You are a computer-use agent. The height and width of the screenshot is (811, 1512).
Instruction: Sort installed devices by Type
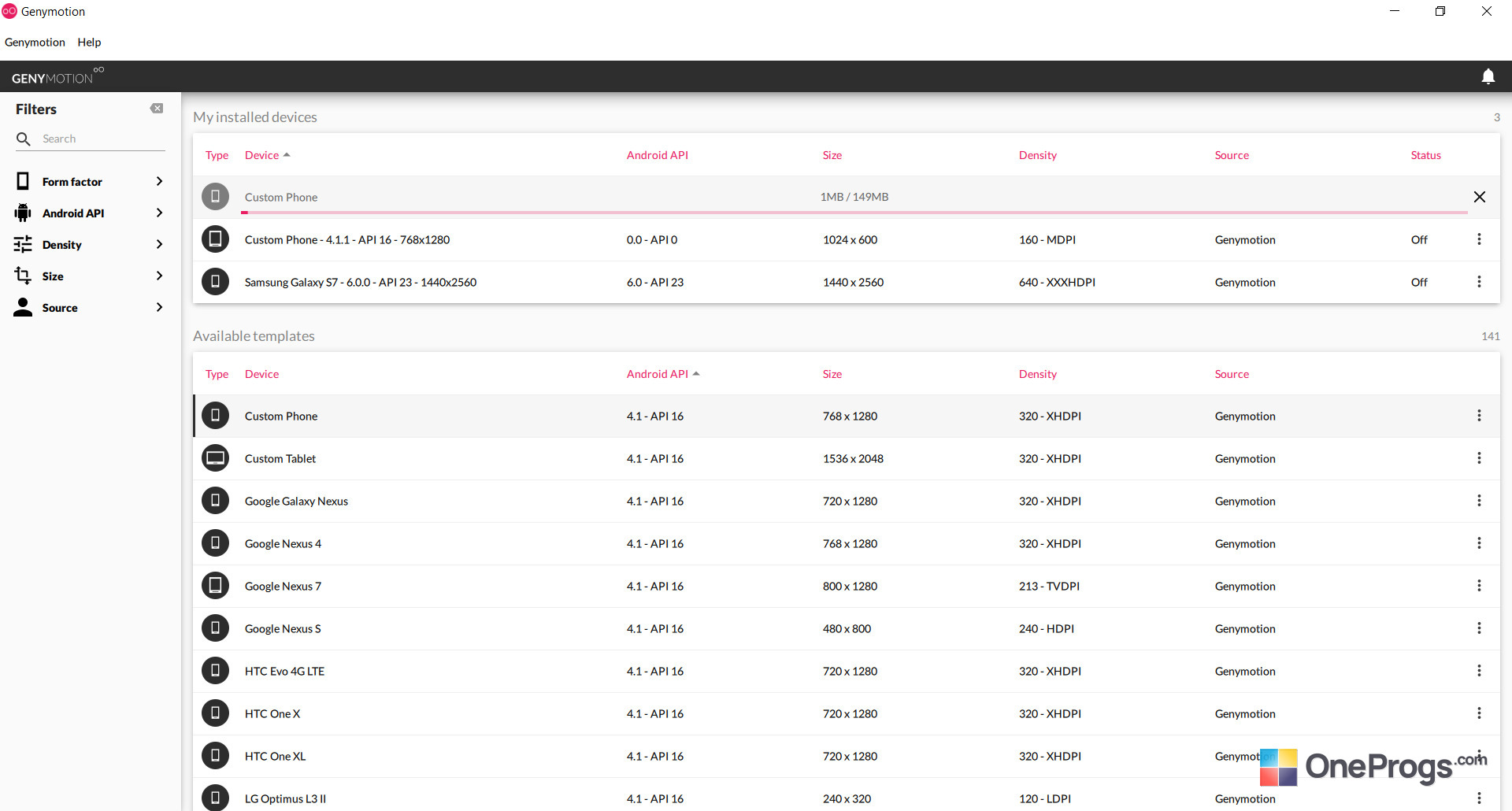click(217, 155)
